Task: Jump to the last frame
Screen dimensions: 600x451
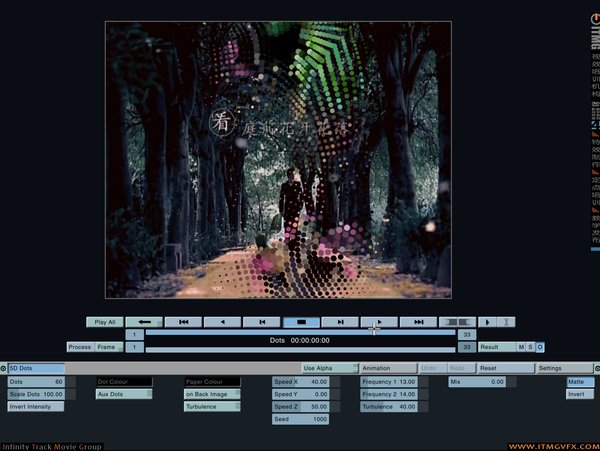Action: [419, 322]
